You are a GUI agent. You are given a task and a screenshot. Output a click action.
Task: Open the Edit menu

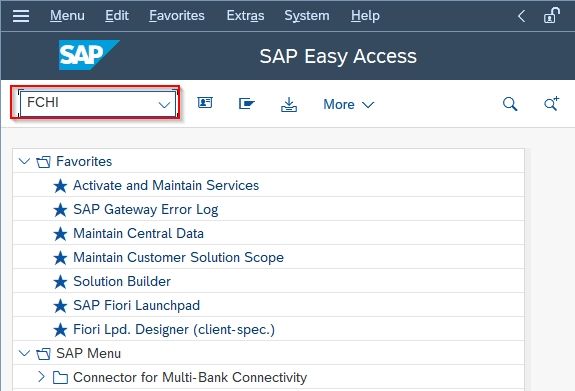(x=117, y=16)
